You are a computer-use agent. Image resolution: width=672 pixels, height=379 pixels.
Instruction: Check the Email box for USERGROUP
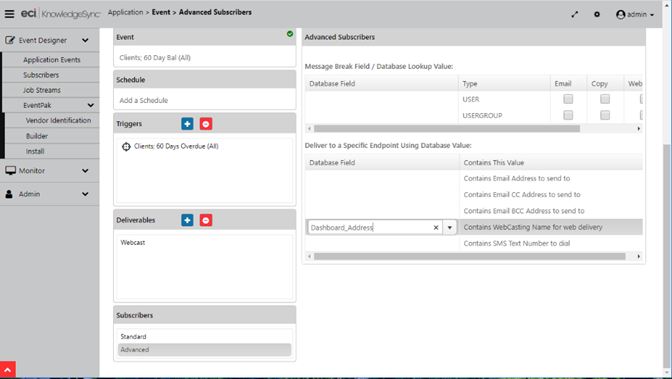pos(568,115)
